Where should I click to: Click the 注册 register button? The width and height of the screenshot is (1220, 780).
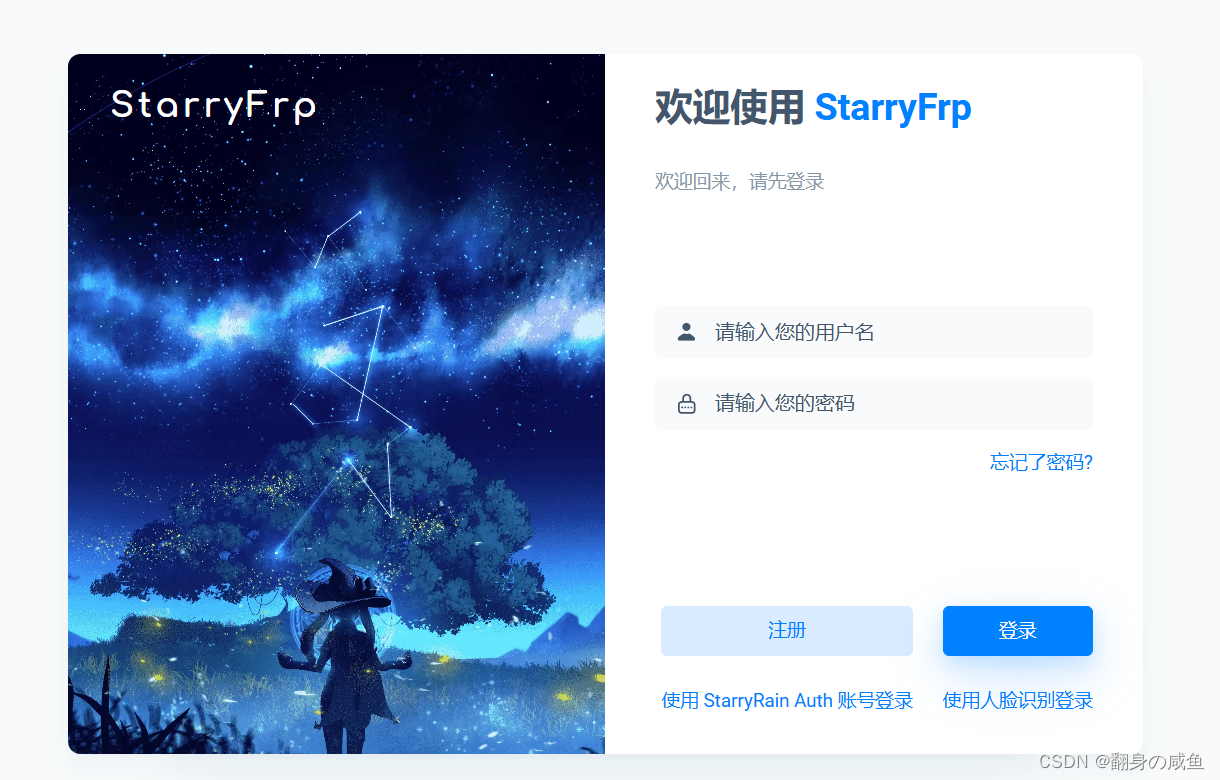[x=787, y=631]
